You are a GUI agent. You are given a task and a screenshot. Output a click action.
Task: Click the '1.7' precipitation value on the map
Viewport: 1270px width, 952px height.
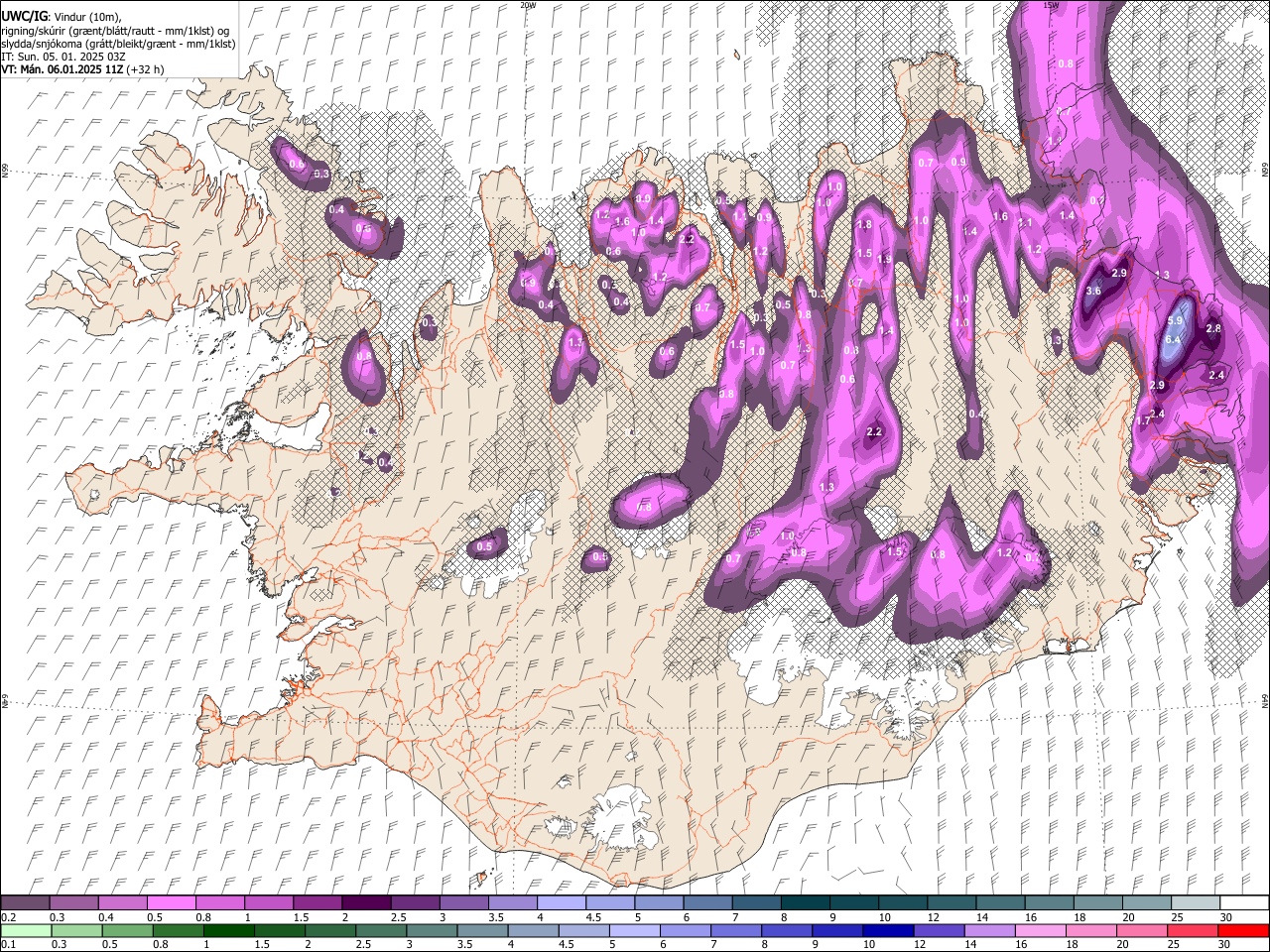pos(1142,420)
